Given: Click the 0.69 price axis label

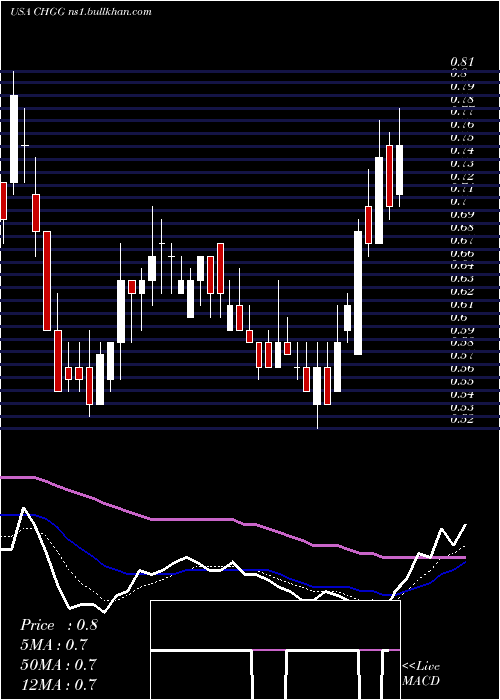Looking at the screenshot, I should click(462, 214).
